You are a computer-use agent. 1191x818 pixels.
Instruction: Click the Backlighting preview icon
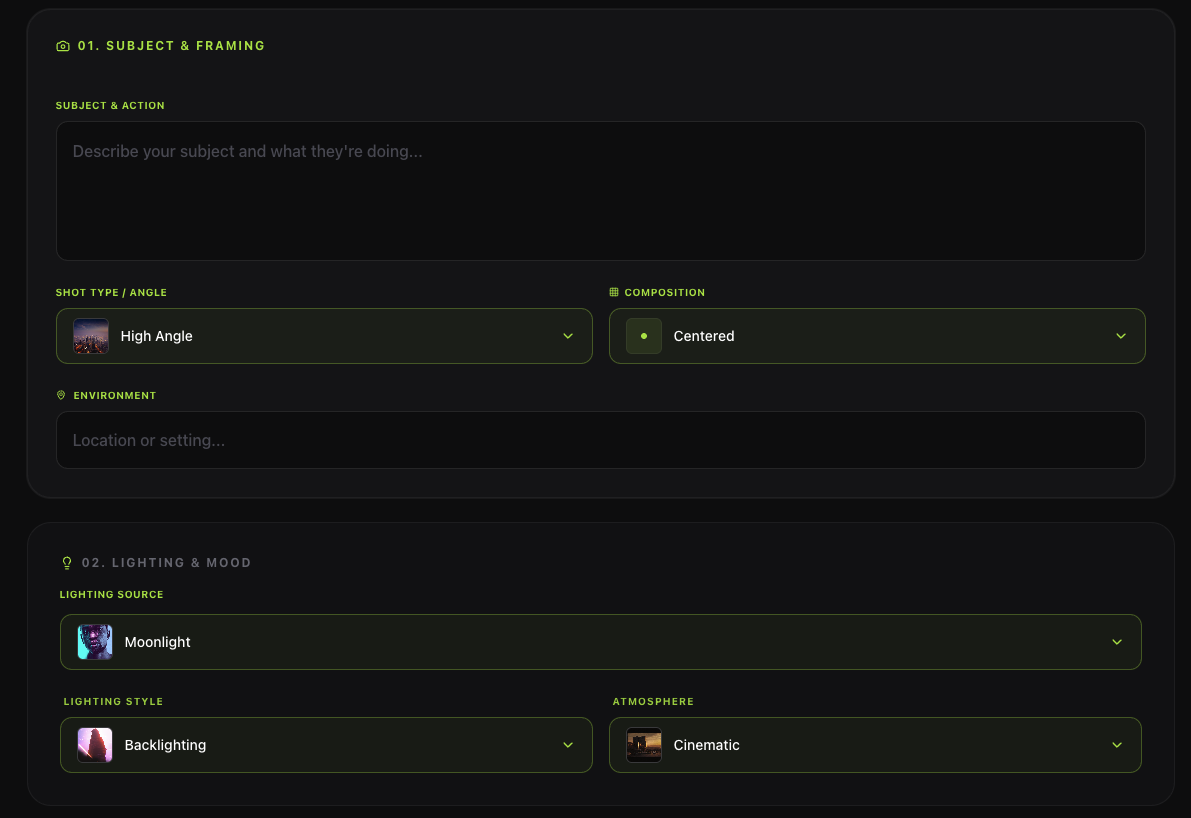tap(94, 745)
